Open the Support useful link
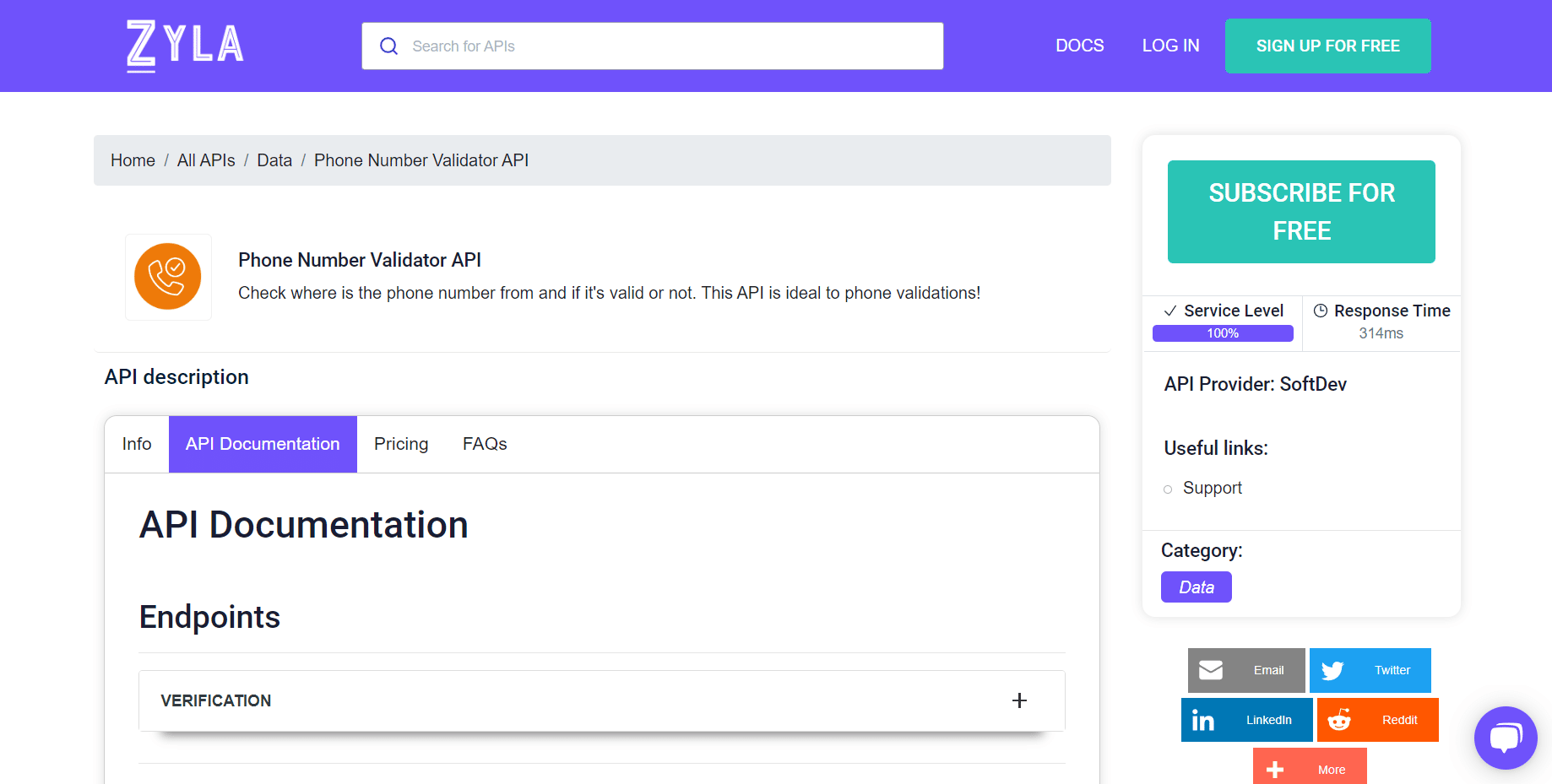This screenshot has width=1552, height=784. (1213, 488)
